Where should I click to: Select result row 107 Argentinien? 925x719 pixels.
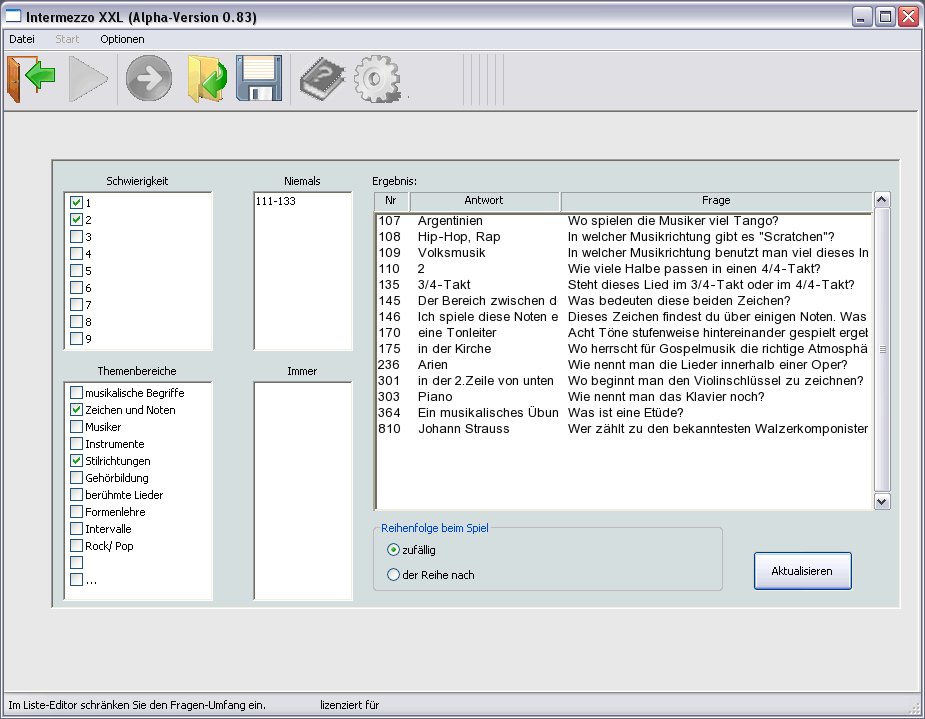point(623,221)
